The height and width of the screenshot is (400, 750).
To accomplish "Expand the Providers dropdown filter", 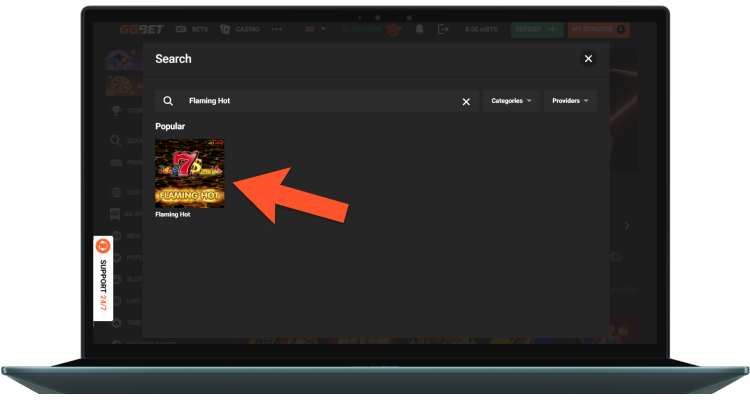I will coord(570,101).
